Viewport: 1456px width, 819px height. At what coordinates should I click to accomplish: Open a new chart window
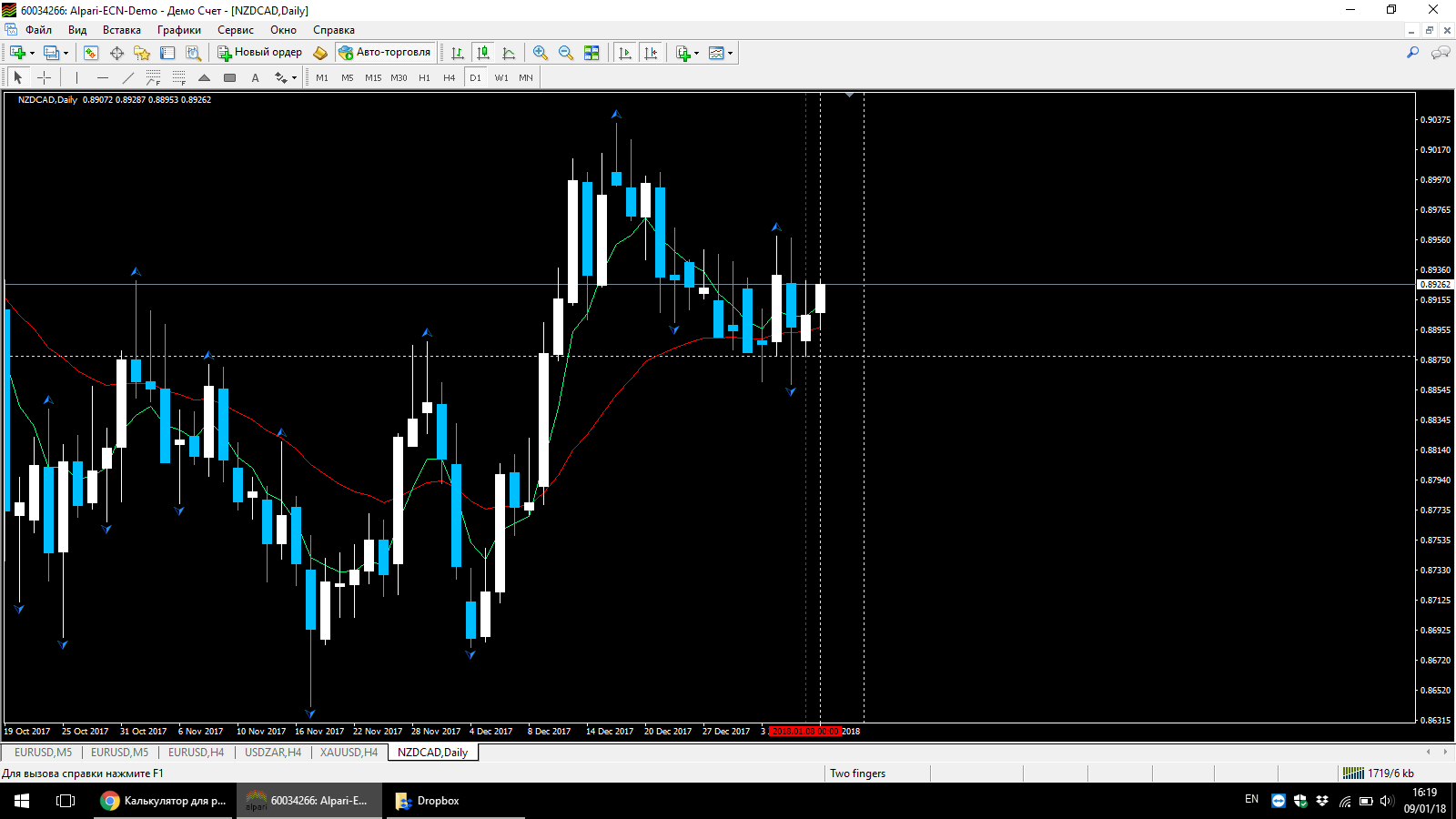click(x=17, y=53)
